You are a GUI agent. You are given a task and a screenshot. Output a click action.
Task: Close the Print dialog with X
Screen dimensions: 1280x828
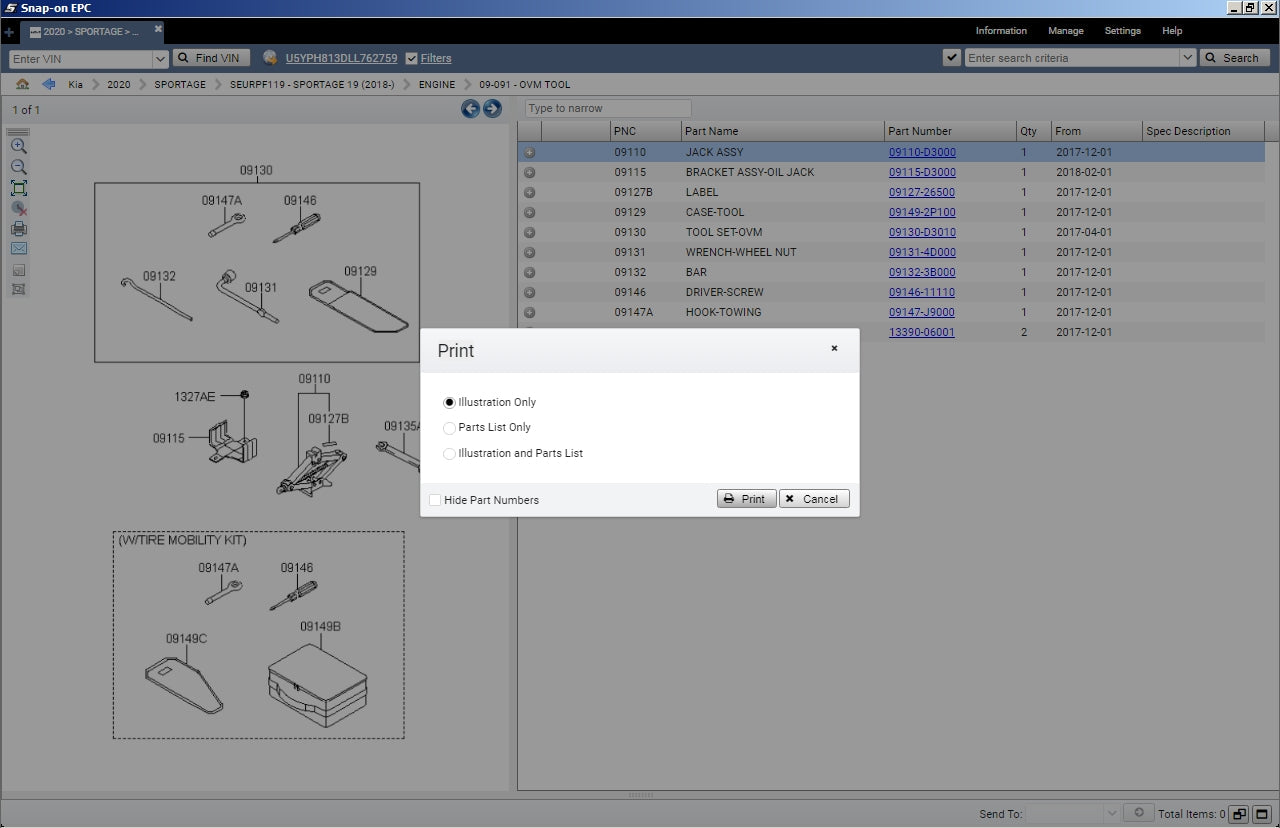coord(834,349)
